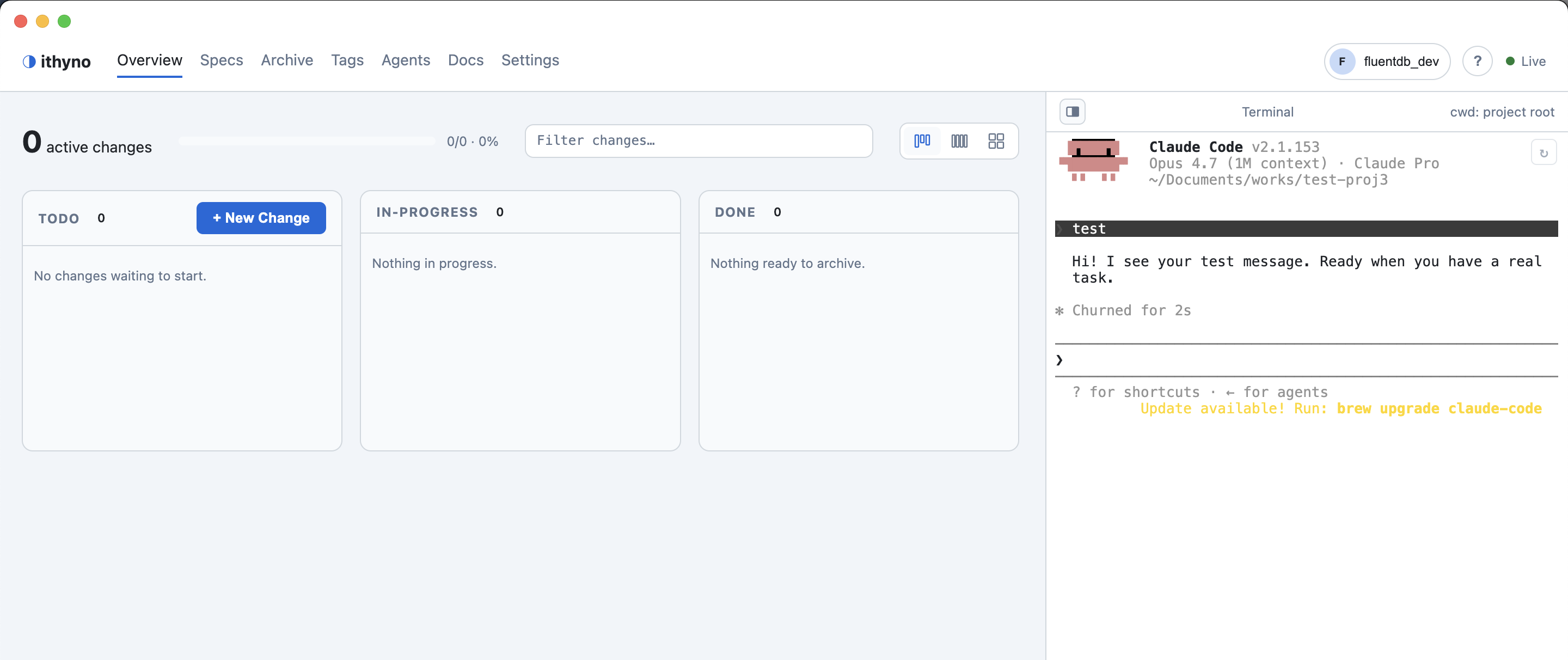The width and height of the screenshot is (1568, 660).
Task: Open the Settings tab
Action: tap(530, 60)
